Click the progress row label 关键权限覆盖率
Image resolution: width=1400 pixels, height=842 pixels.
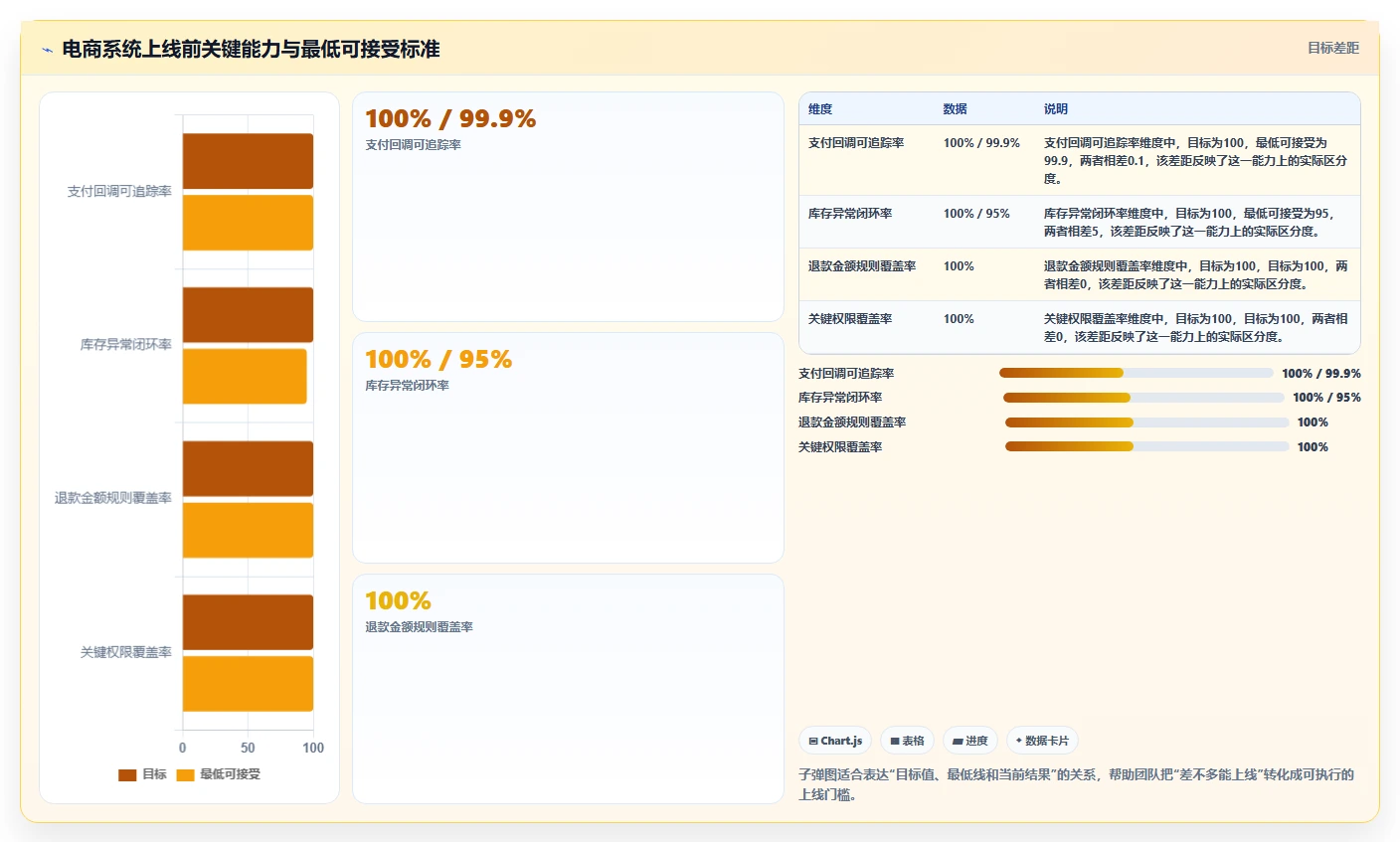tap(840, 447)
